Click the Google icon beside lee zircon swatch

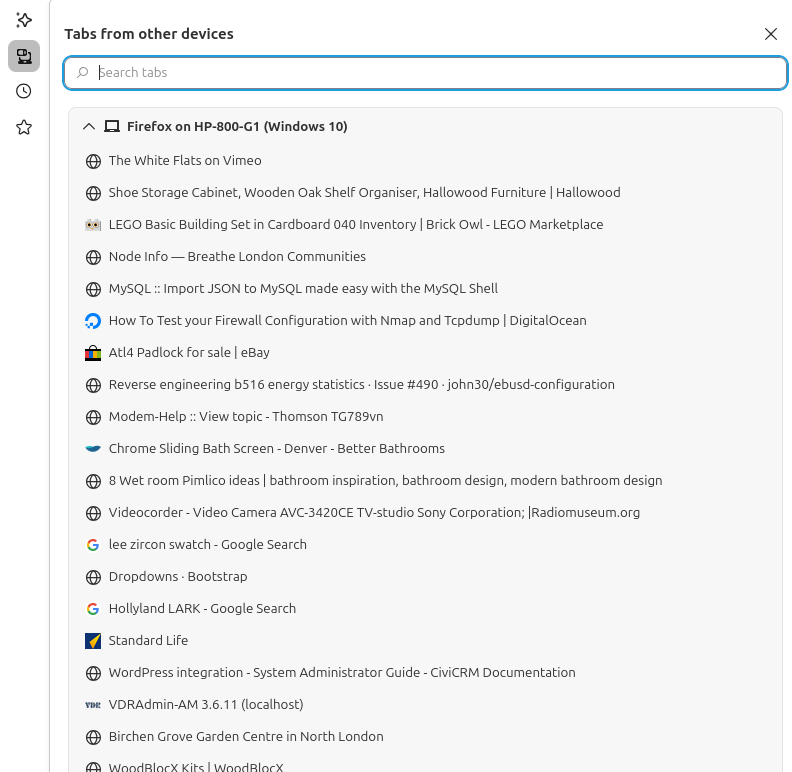(93, 545)
